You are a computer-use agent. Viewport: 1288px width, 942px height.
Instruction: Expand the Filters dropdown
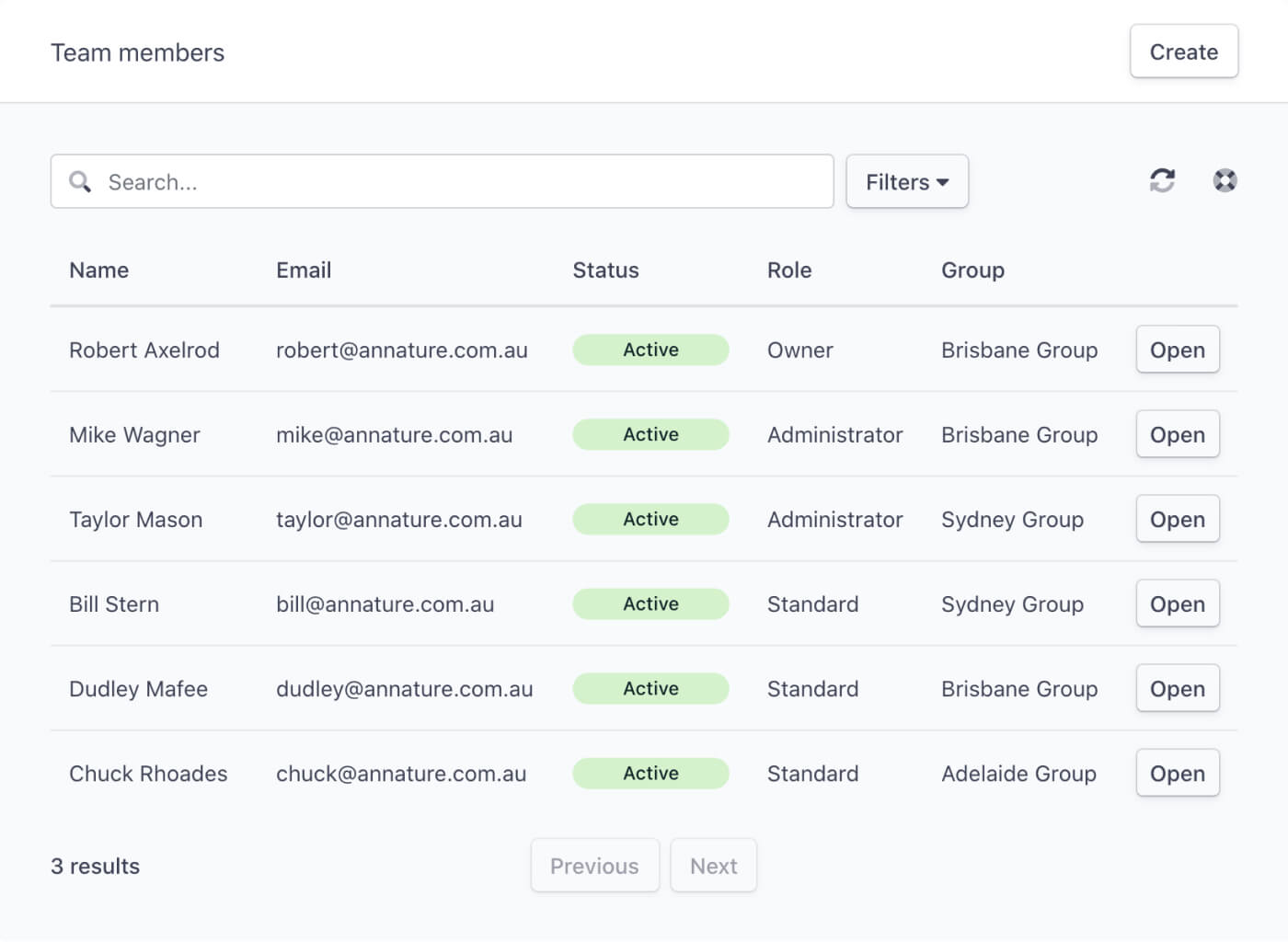[906, 181]
